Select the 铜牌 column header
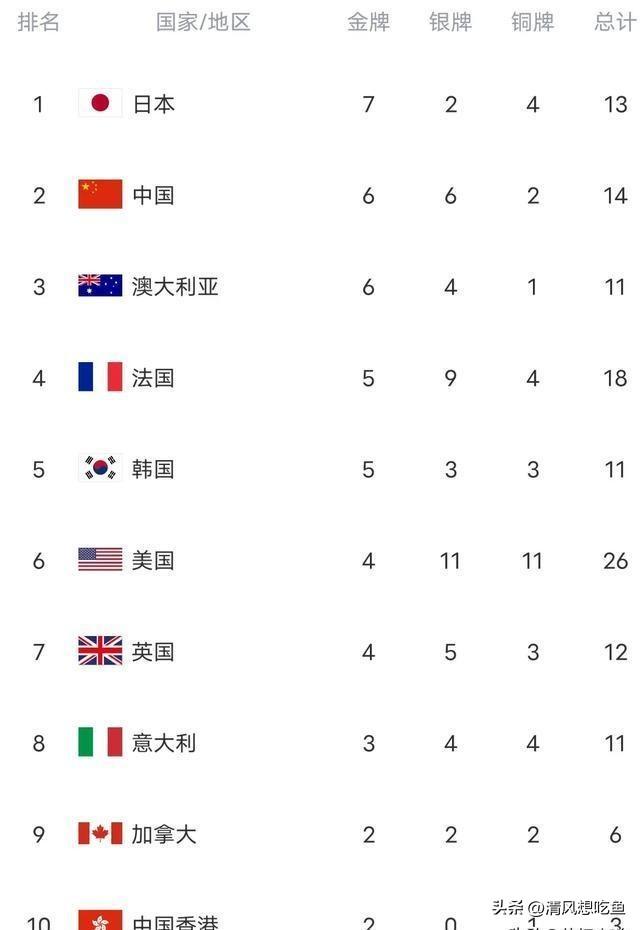The width and height of the screenshot is (640, 930). coord(532,22)
